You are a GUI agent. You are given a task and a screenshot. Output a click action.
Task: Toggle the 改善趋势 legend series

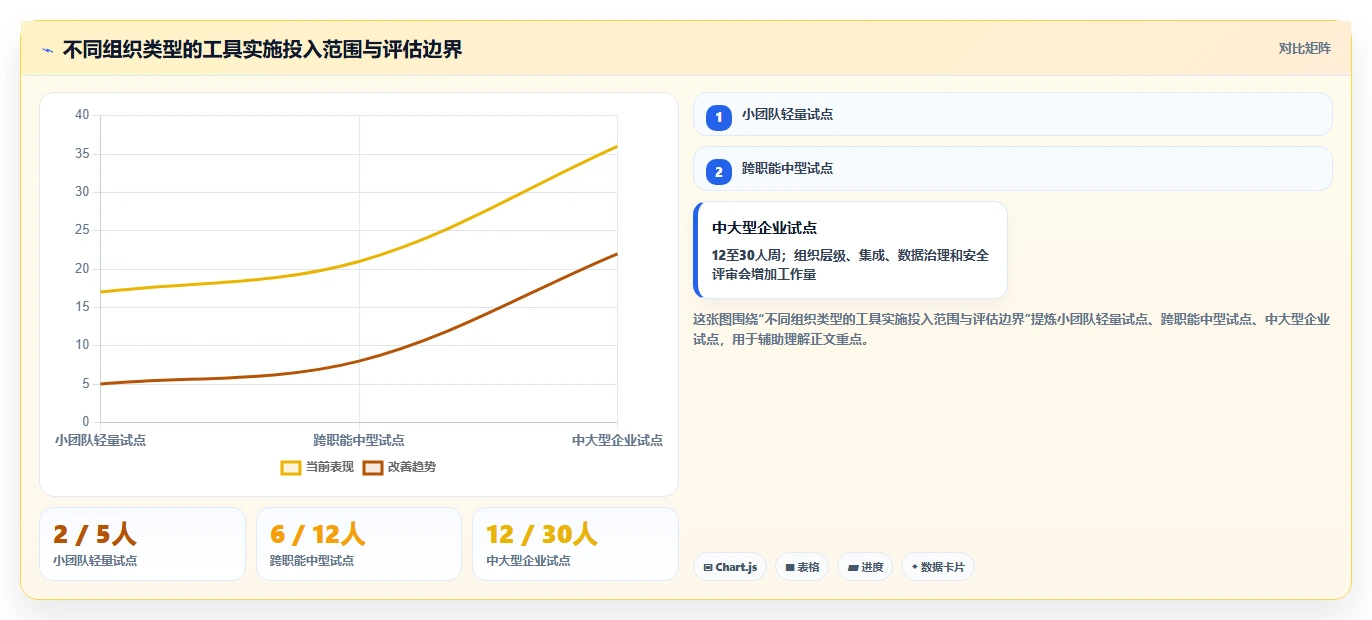[x=399, y=467]
